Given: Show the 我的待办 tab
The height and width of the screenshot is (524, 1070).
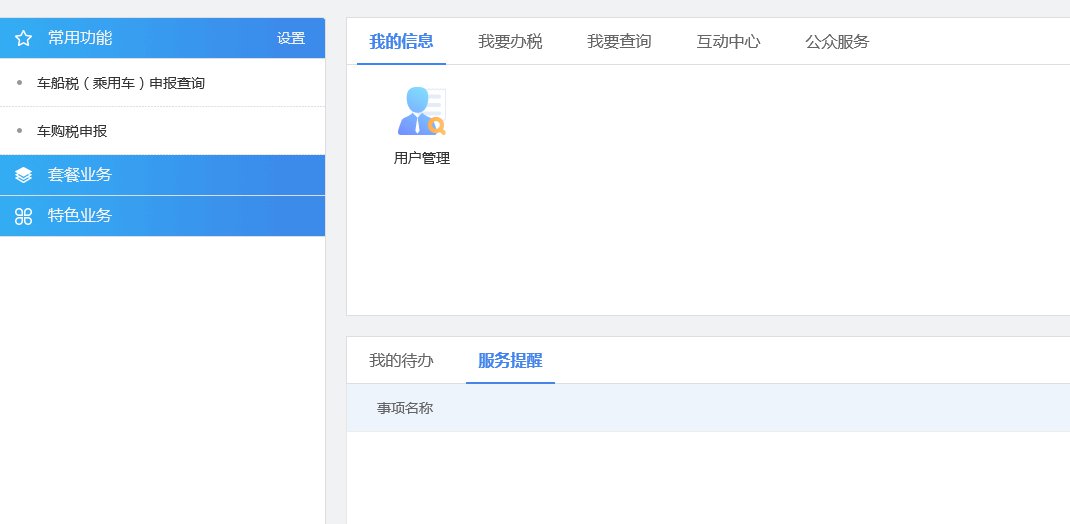Looking at the screenshot, I should 401,361.
